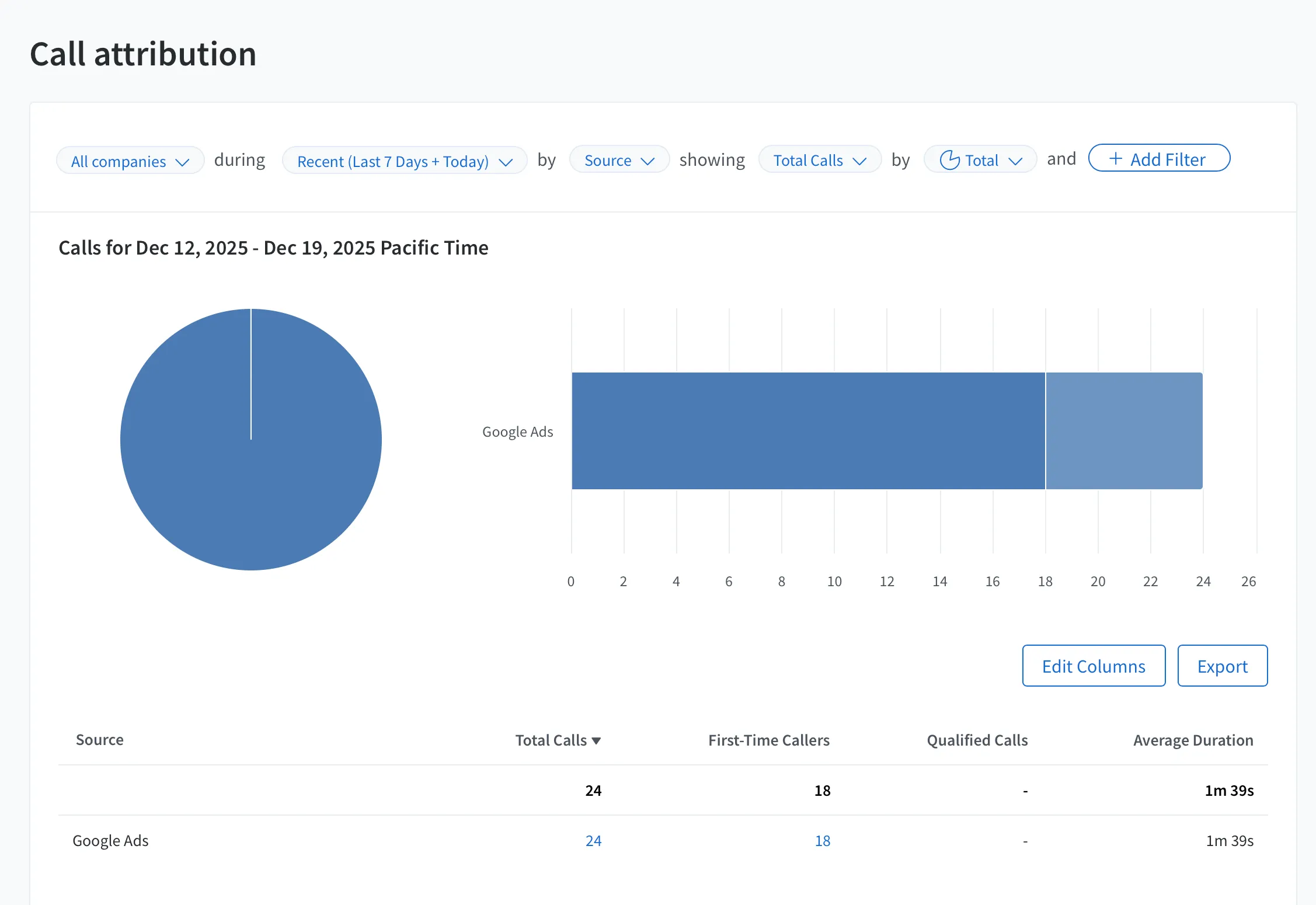Click the Add Filter button
The image size is (1316, 905).
pos(1159,158)
